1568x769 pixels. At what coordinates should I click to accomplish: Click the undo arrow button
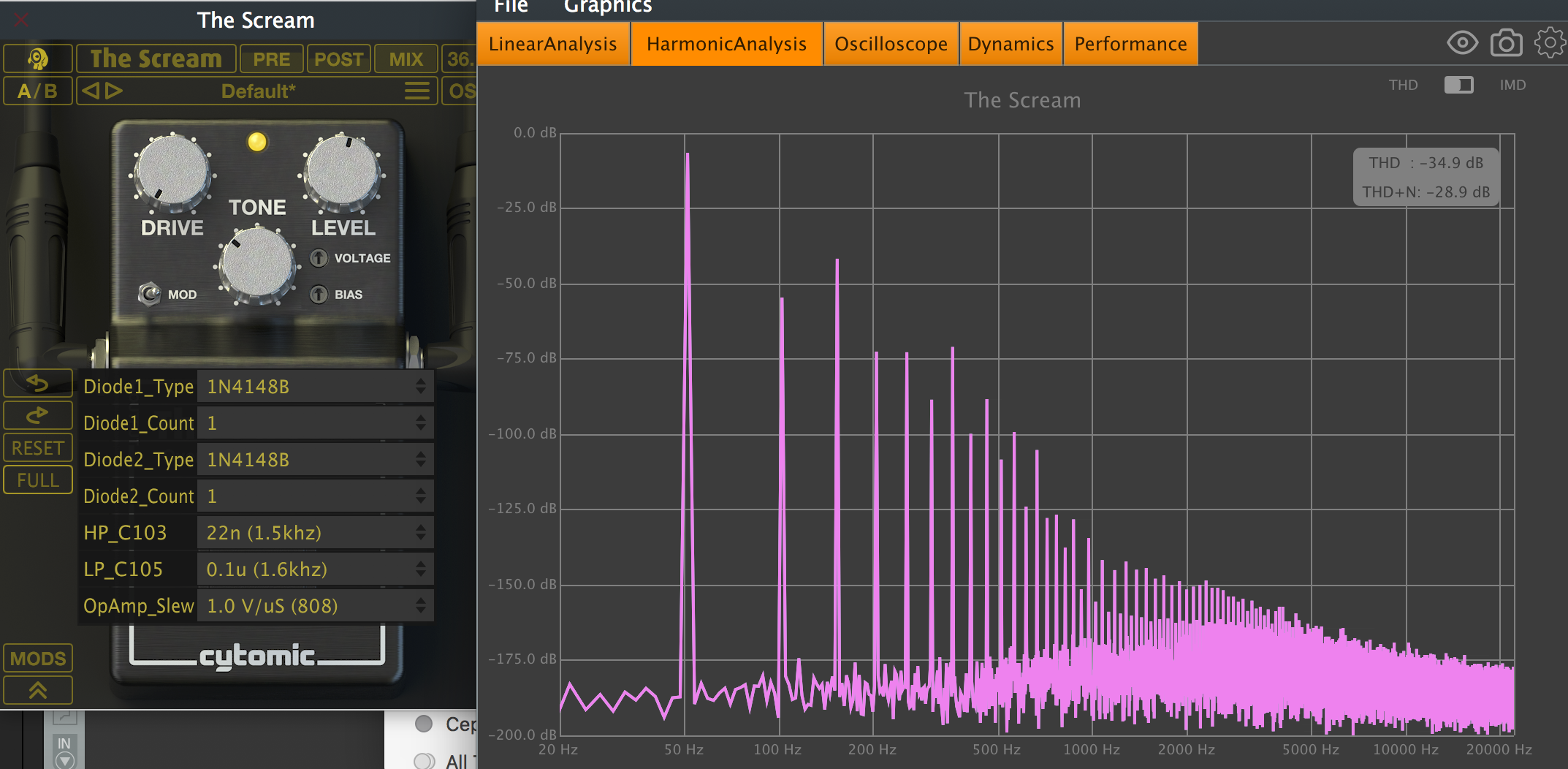pyautogui.click(x=38, y=382)
